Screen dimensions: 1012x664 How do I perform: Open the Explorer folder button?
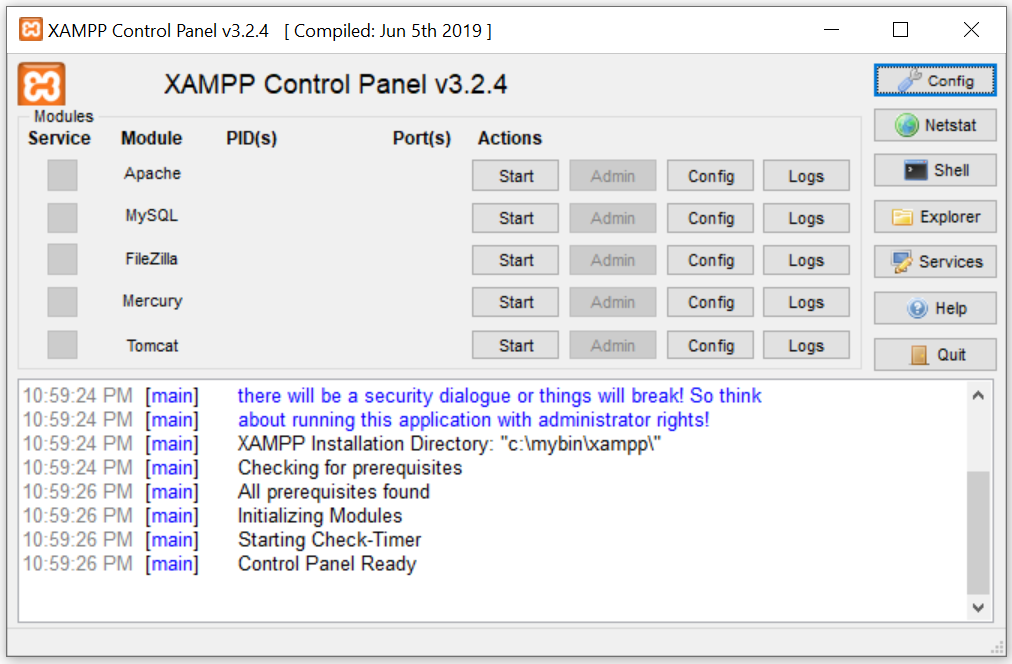pyautogui.click(x=935, y=217)
